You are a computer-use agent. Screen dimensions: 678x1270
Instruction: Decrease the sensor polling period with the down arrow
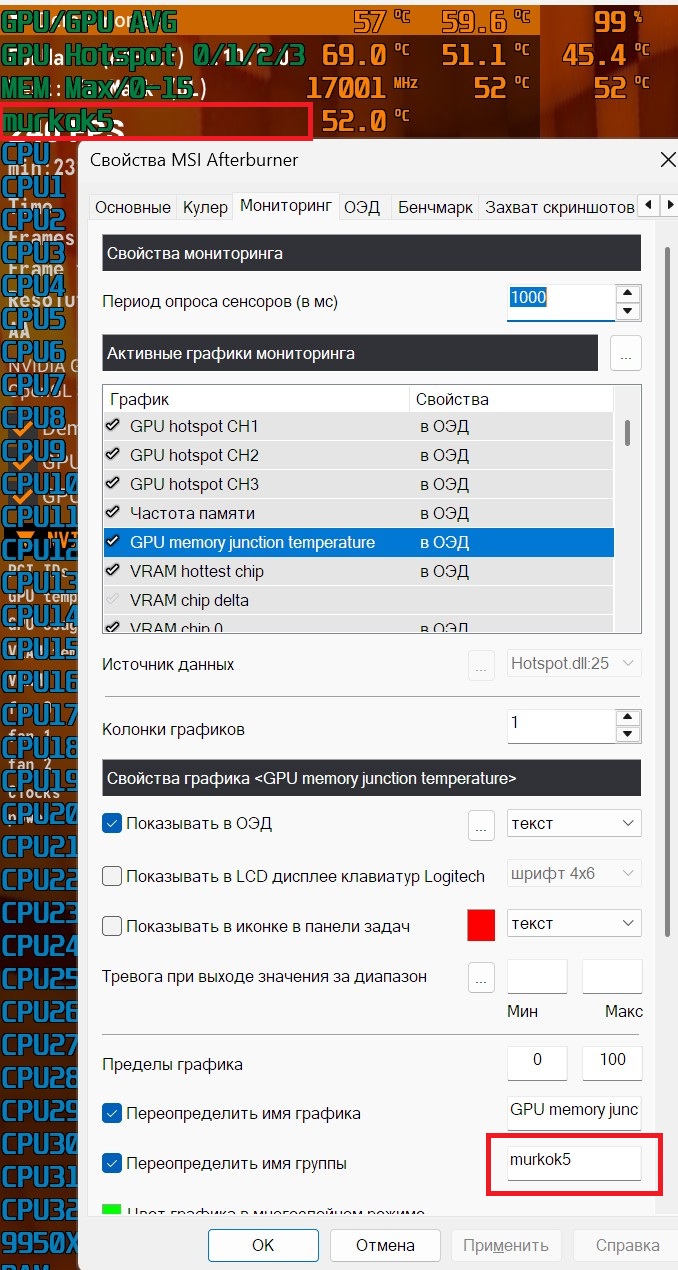(628, 311)
